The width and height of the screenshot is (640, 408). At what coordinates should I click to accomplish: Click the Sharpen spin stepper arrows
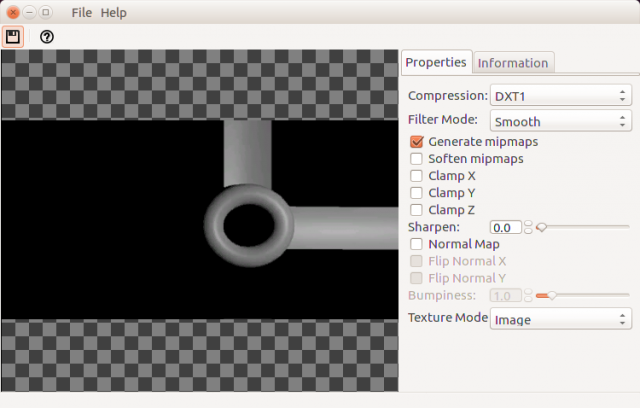pos(528,228)
